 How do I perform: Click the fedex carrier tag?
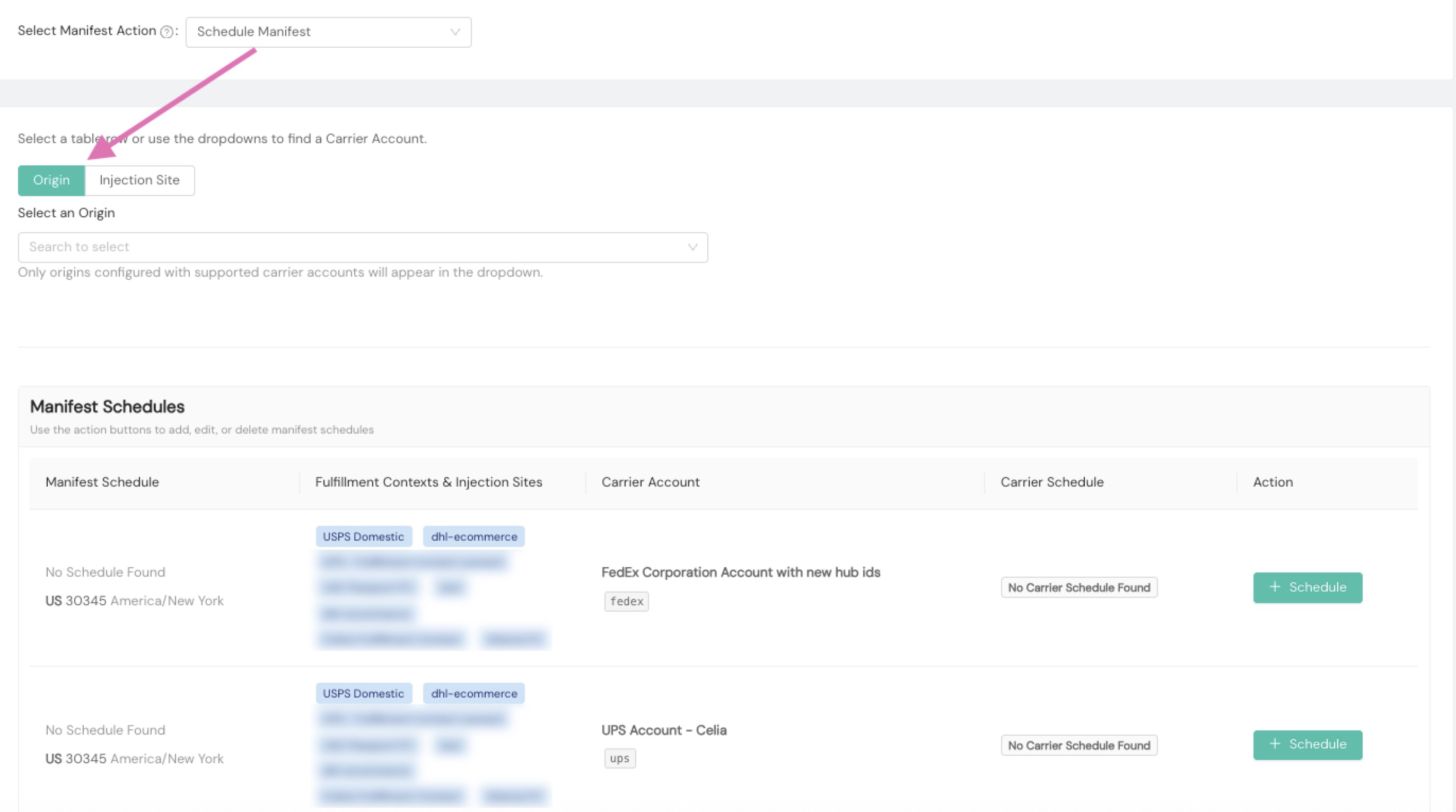[626, 601]
